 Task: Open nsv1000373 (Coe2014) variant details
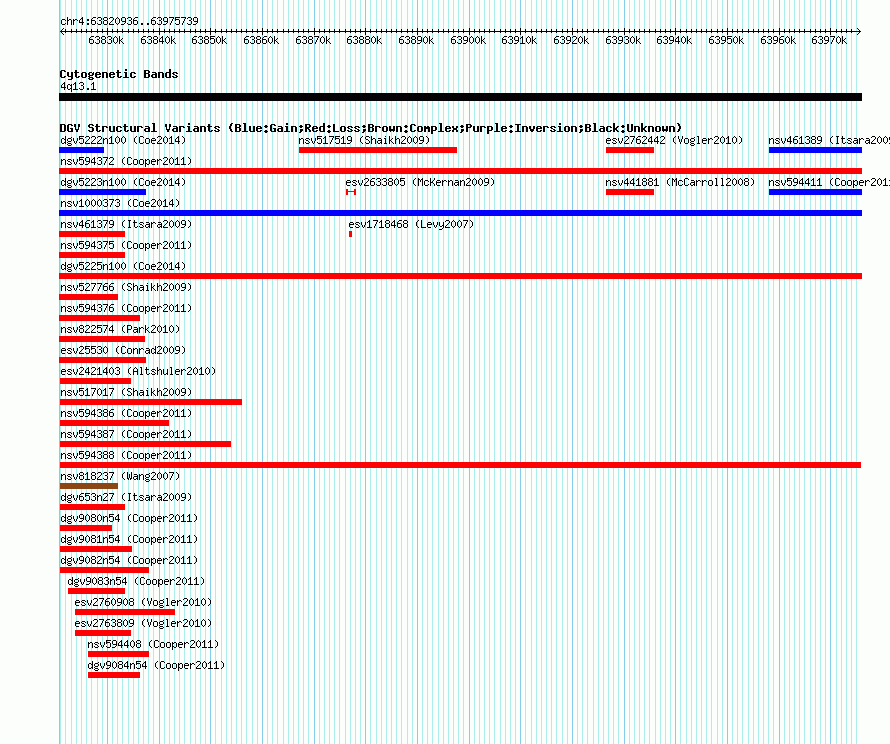coord(120,203)
